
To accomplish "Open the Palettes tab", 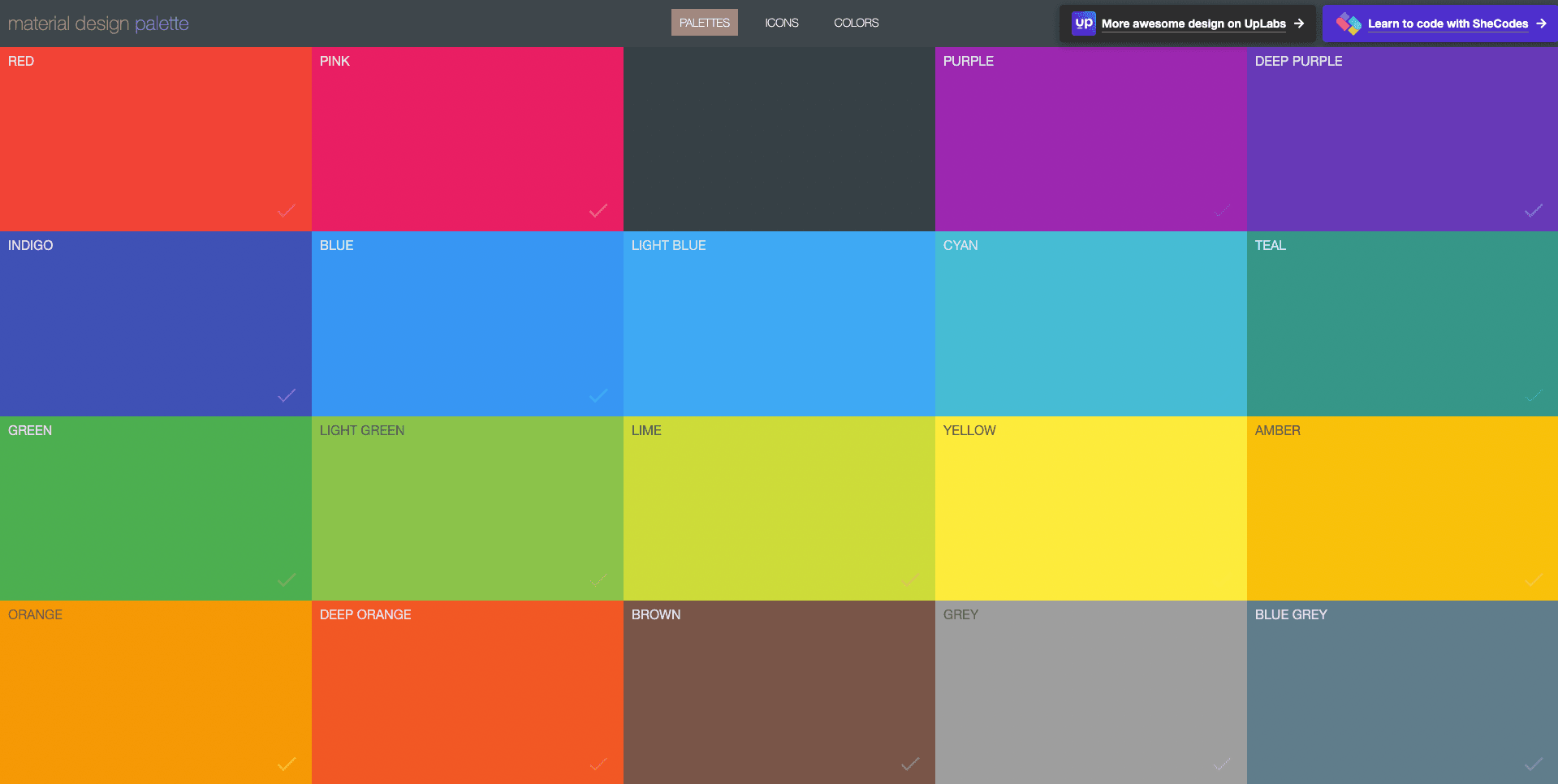I will [x=704, y=23].
